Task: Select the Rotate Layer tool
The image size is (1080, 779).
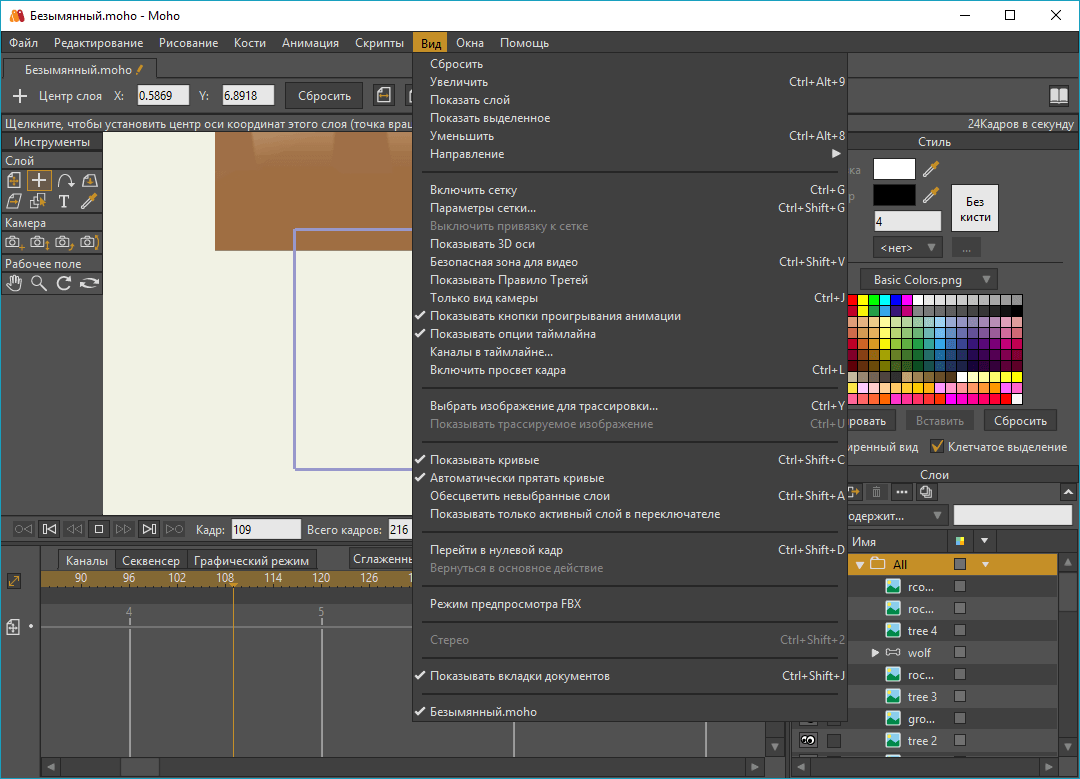Action: pos(64,181)
